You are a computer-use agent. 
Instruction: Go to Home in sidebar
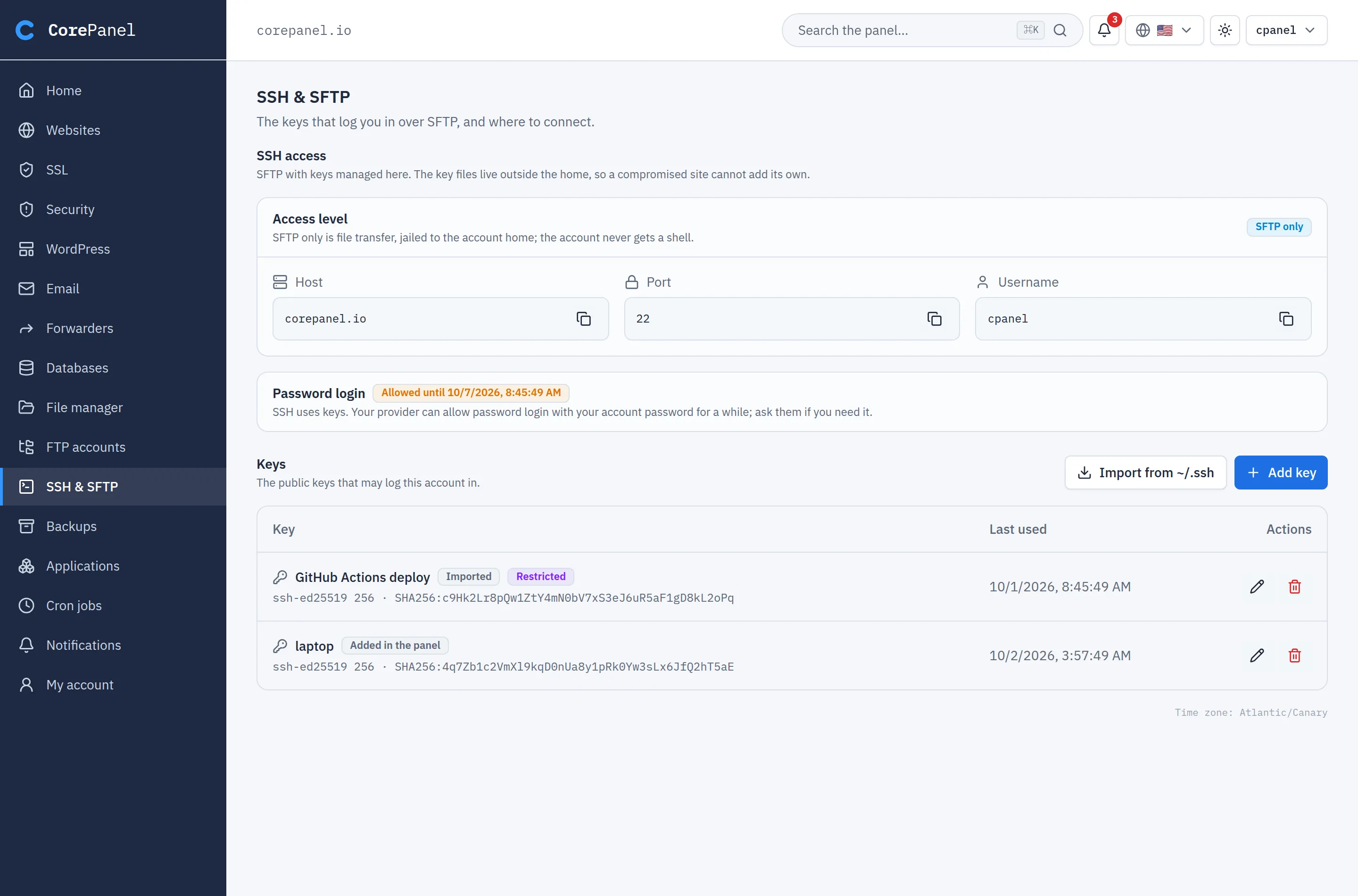click(x=113, y=91)
